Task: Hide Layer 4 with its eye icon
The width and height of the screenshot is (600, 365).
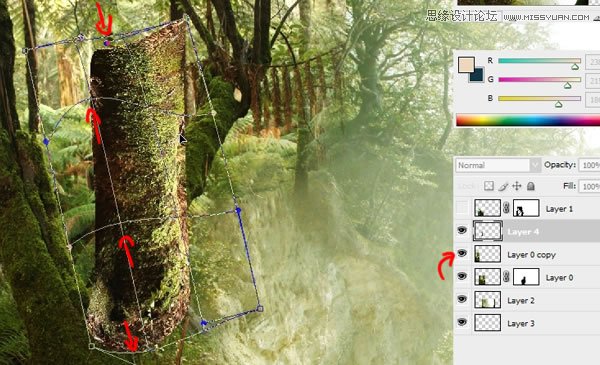Action: point(462,230)
